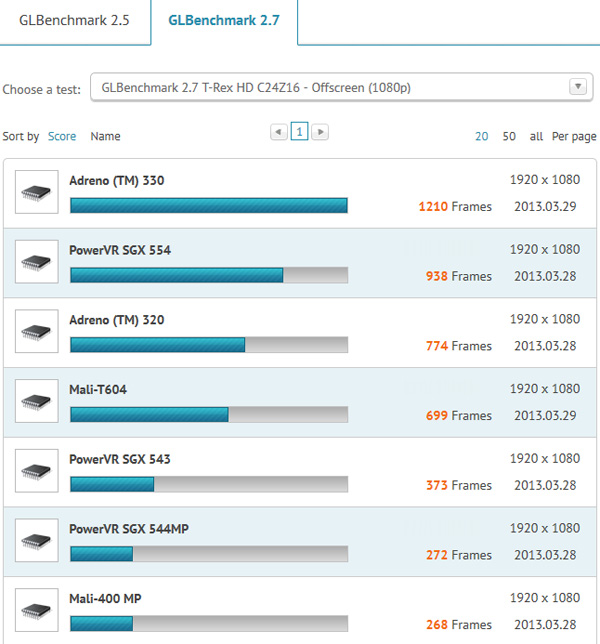This screenshot has width=600, height=644.
Task: Click the PowerVR SGX 544MP chip icon
Action: [x=37, y=540]
